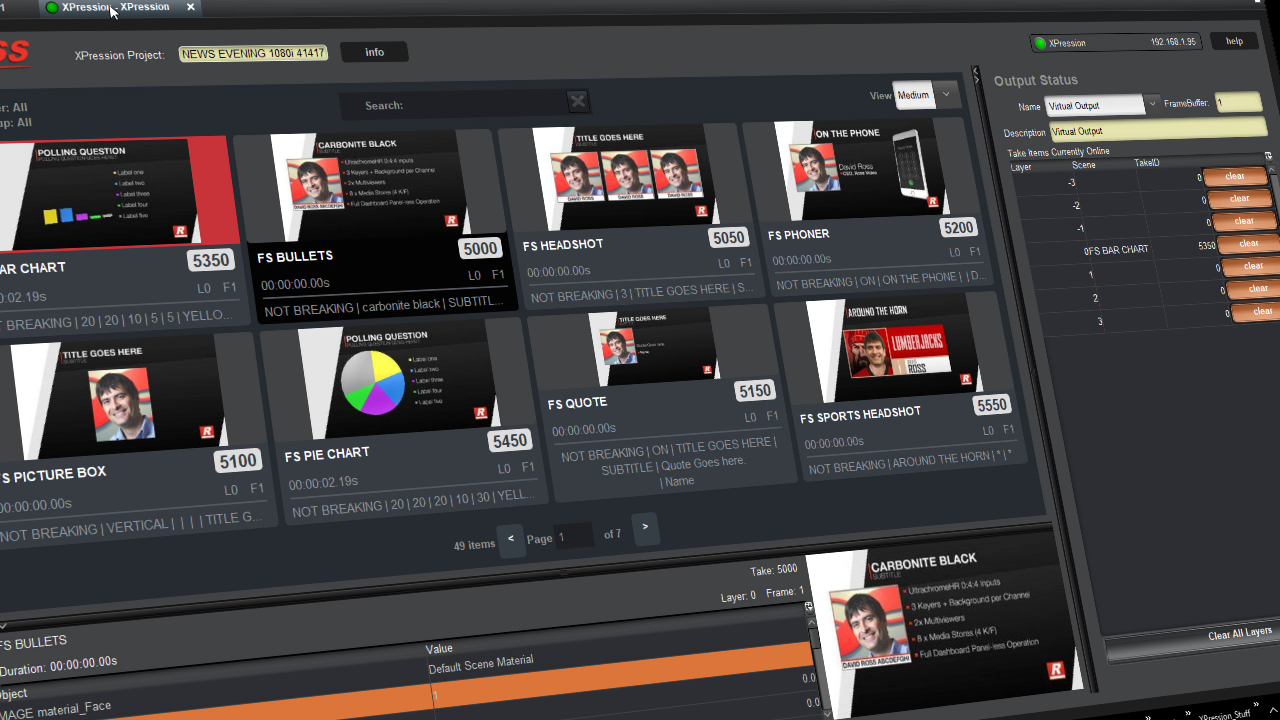The height and width of the screenshot is (720, 1280).
Task: Open the Output Name dropdown arrow
Action: click(1152, 102)
